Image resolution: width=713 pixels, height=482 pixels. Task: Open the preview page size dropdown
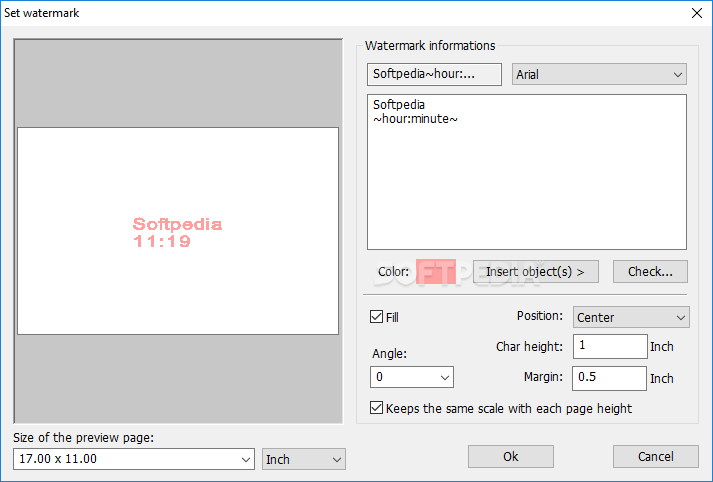[x=134, y=459]
